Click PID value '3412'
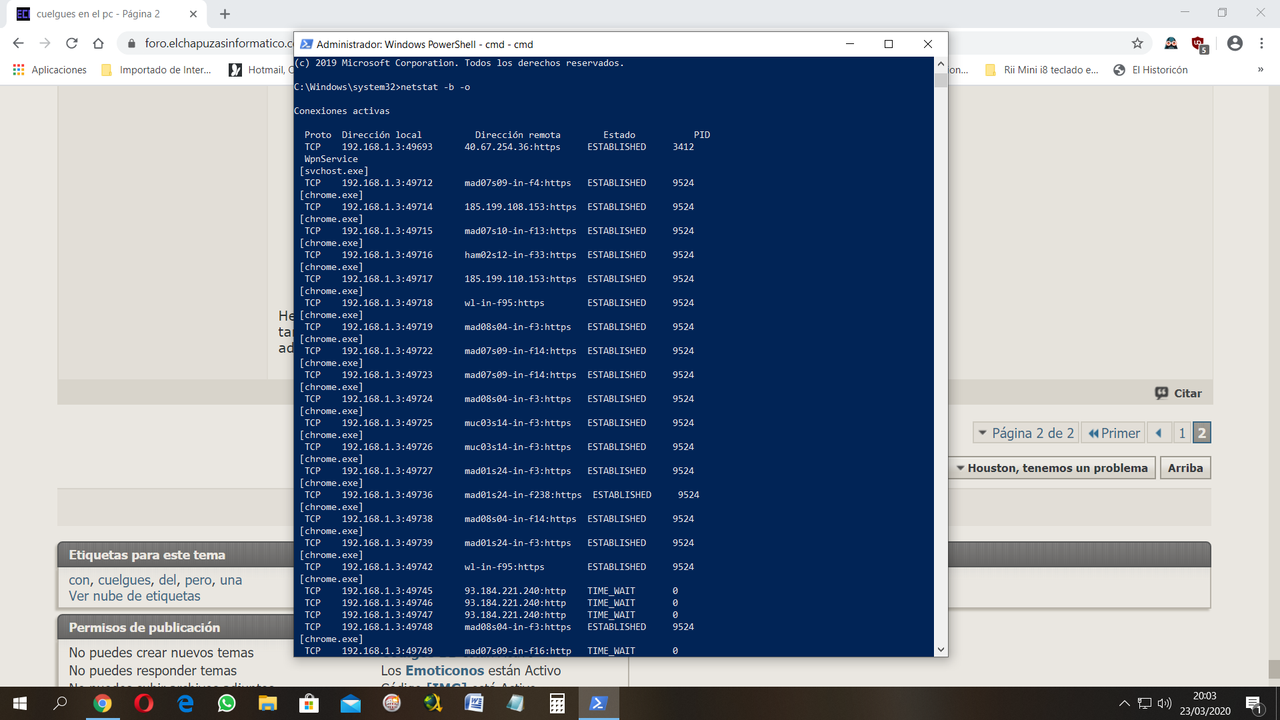Screen dimensions: 1280x720 point(683,147)
